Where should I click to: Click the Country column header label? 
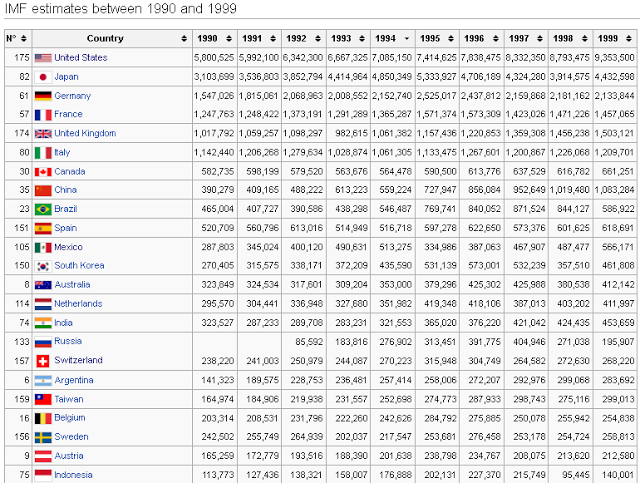tap(105, 38)
